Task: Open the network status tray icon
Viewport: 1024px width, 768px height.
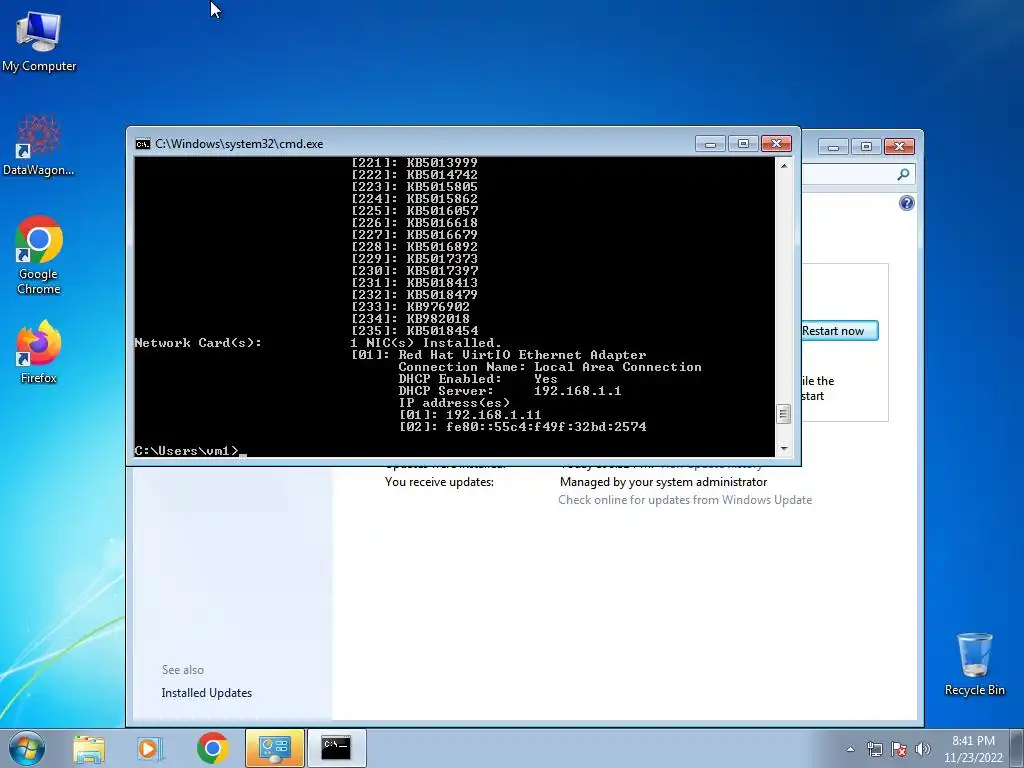Action: point(874,749)
